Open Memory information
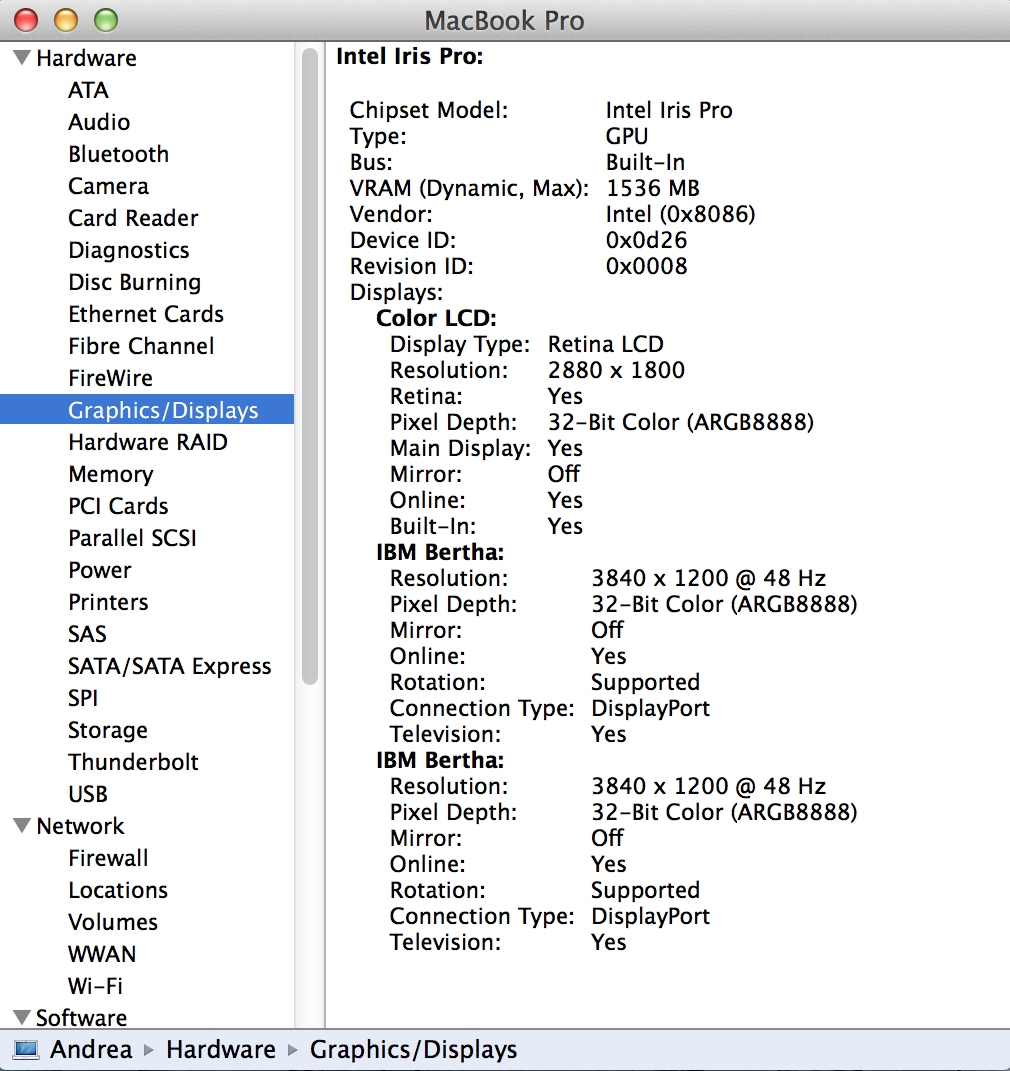Screen dimensions: 1010x1071 click(111, 474)
